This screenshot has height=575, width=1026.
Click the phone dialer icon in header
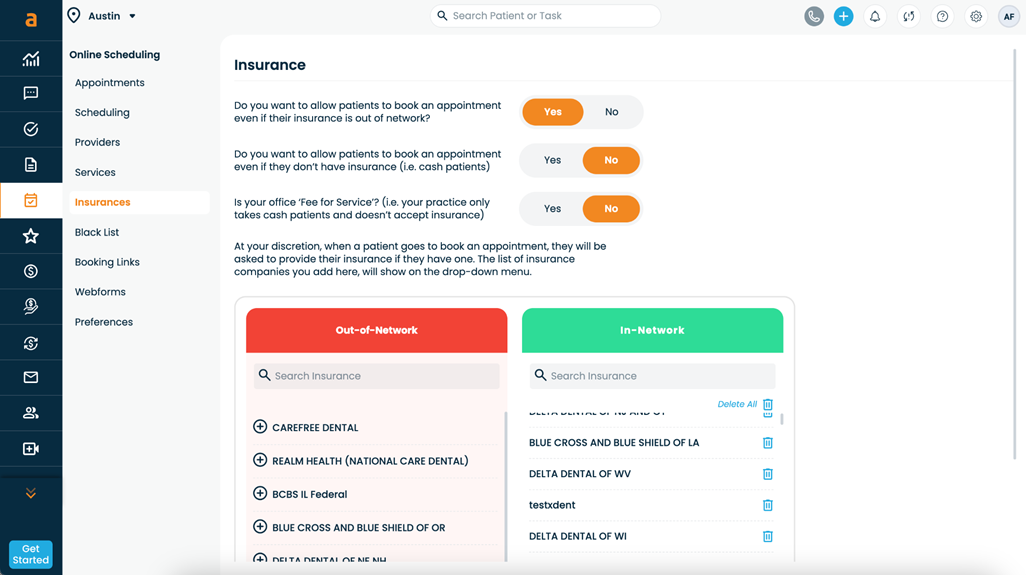click(x=814, y=17)
